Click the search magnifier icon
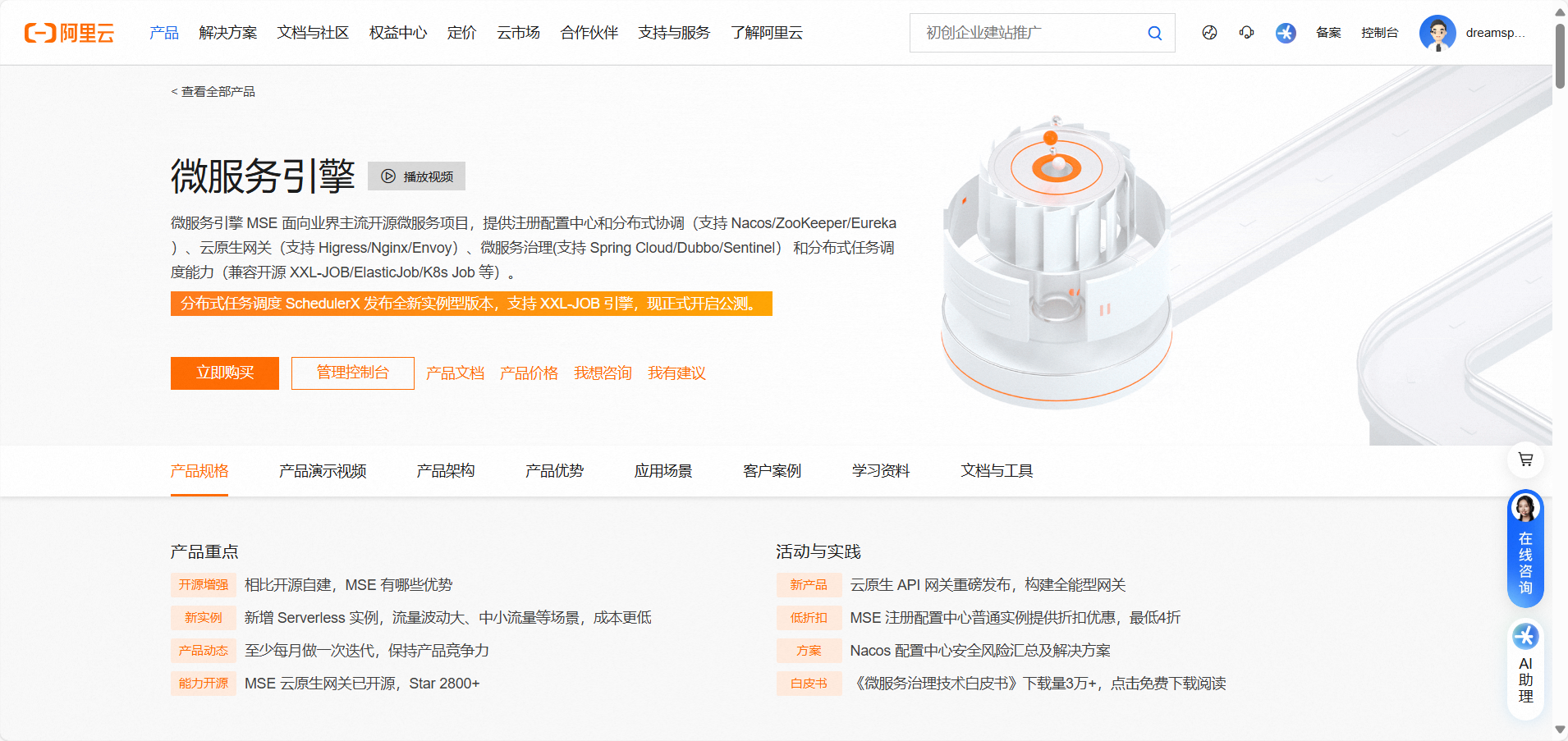Viewport: 1568px width, 741px height. click(1154, 33)
